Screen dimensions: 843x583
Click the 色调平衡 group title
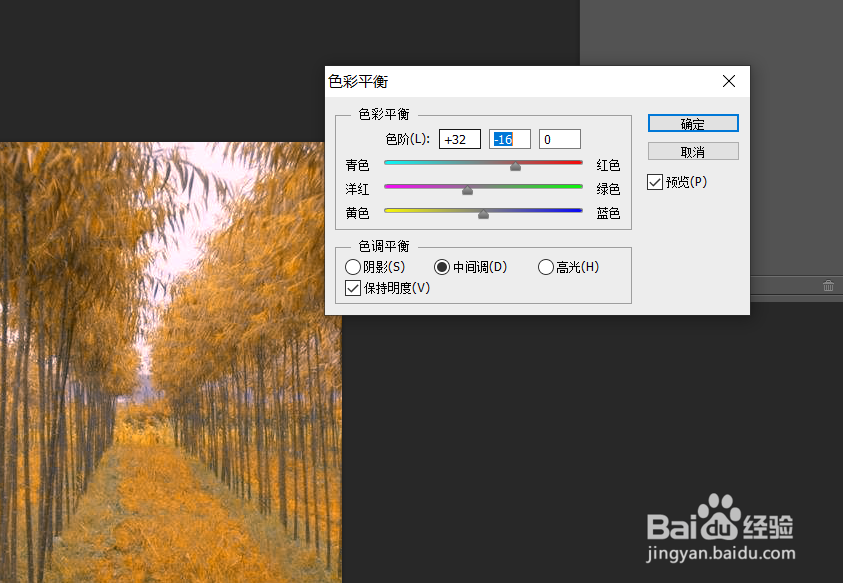(x=384, y=246)
